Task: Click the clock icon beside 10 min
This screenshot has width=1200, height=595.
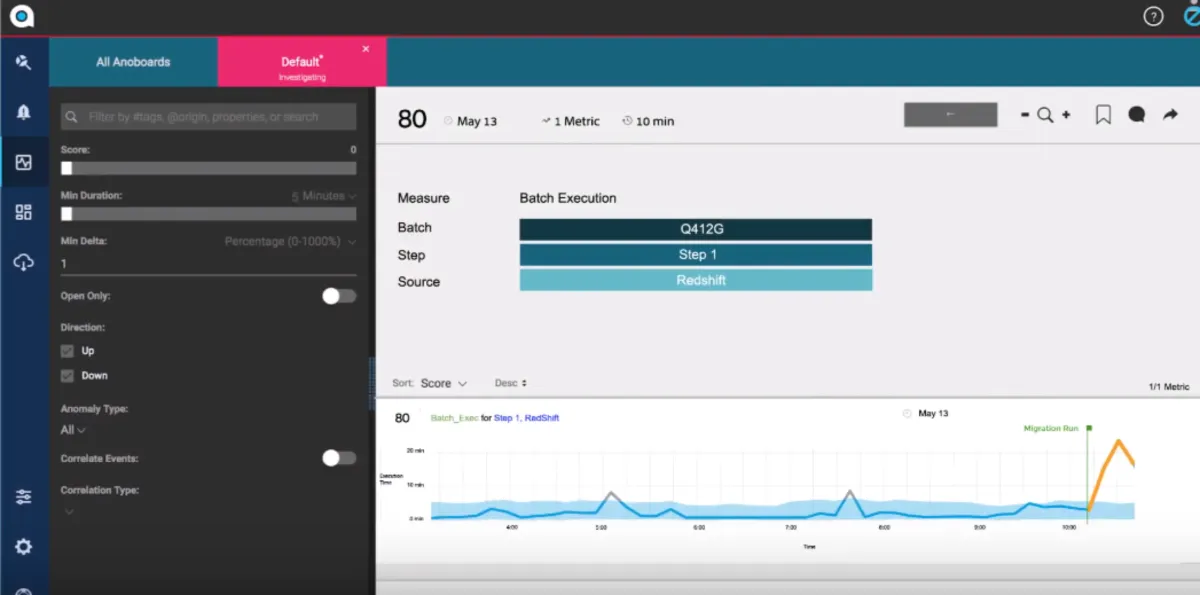Action: [627, 121]
